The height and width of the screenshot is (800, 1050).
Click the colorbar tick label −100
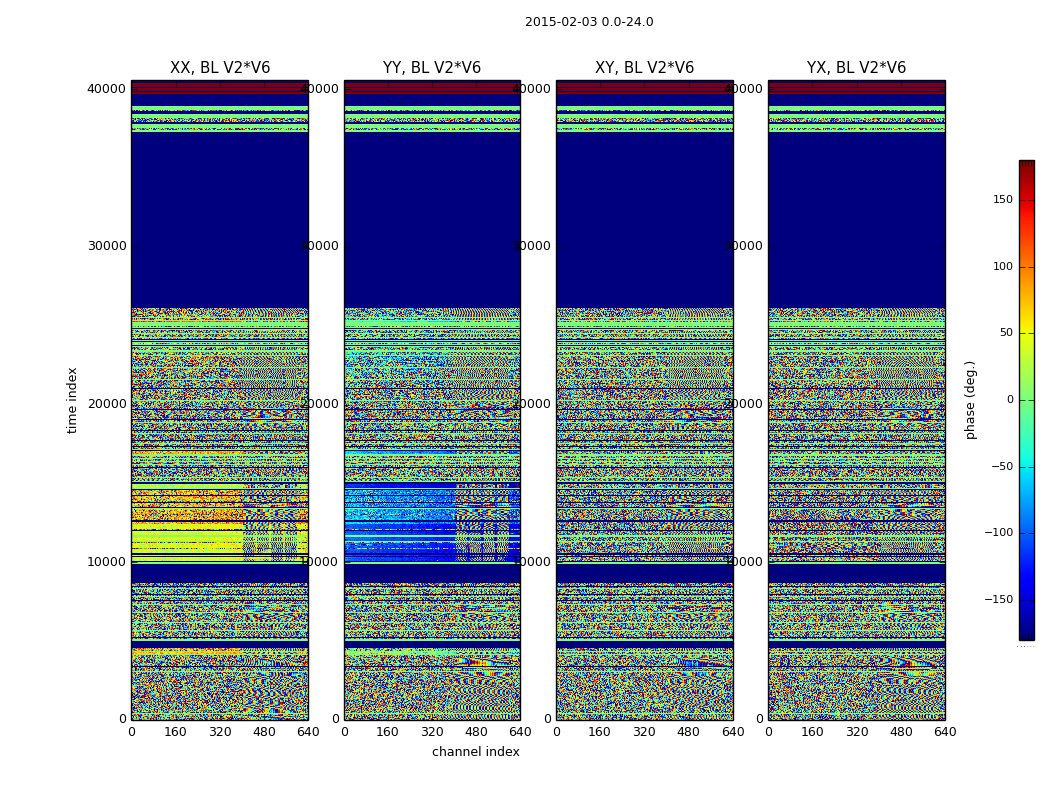tap(998, 532)
